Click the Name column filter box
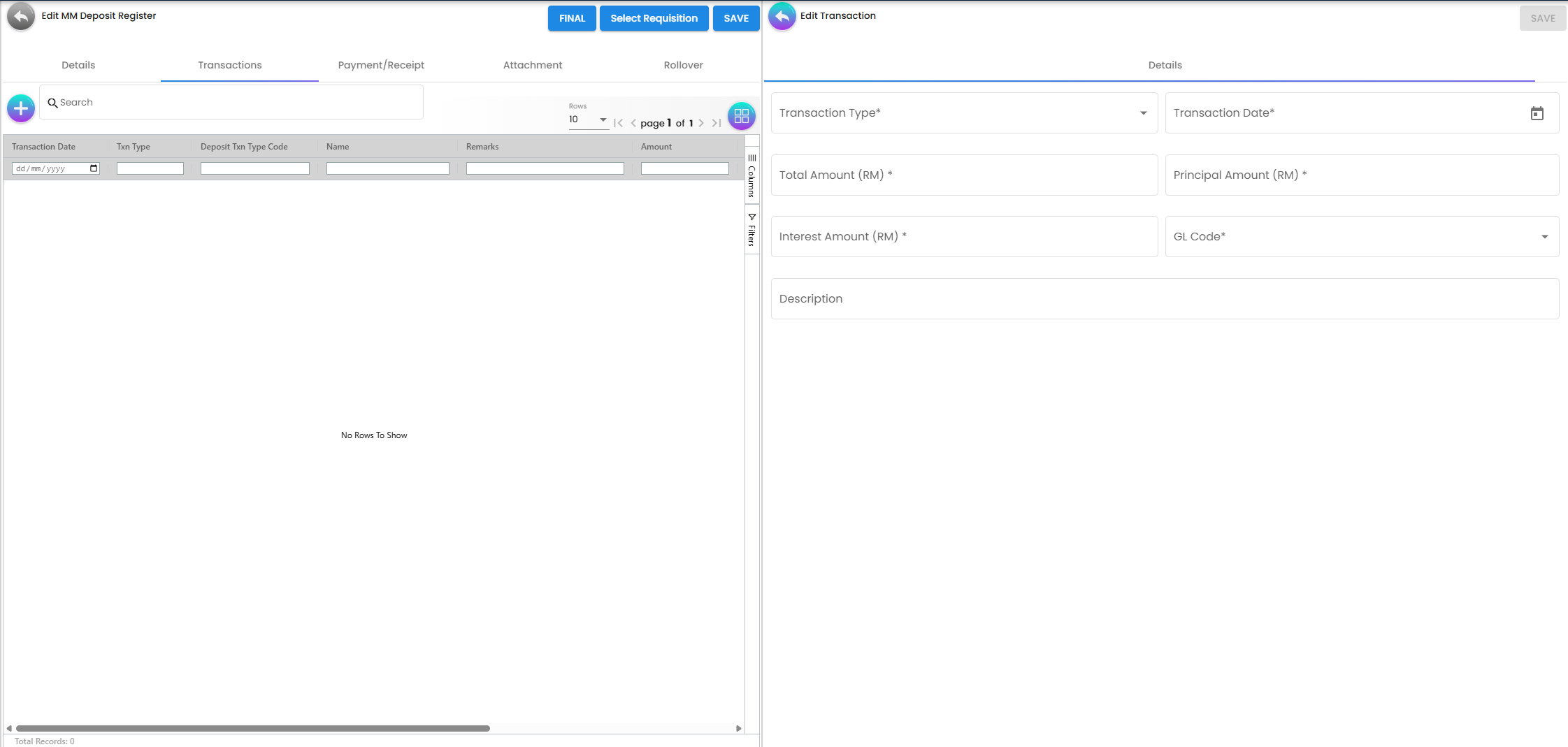Viewport: 1568px width, 747px height. [x=388, y=168]
